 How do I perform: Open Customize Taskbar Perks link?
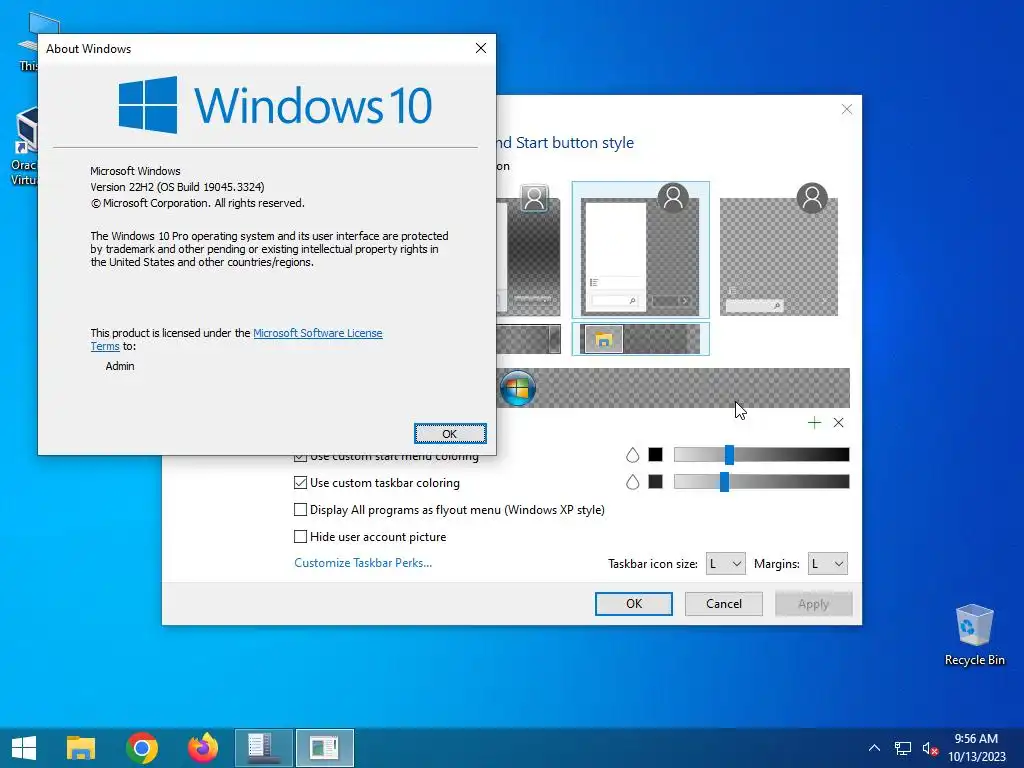(x=363, y=563)
